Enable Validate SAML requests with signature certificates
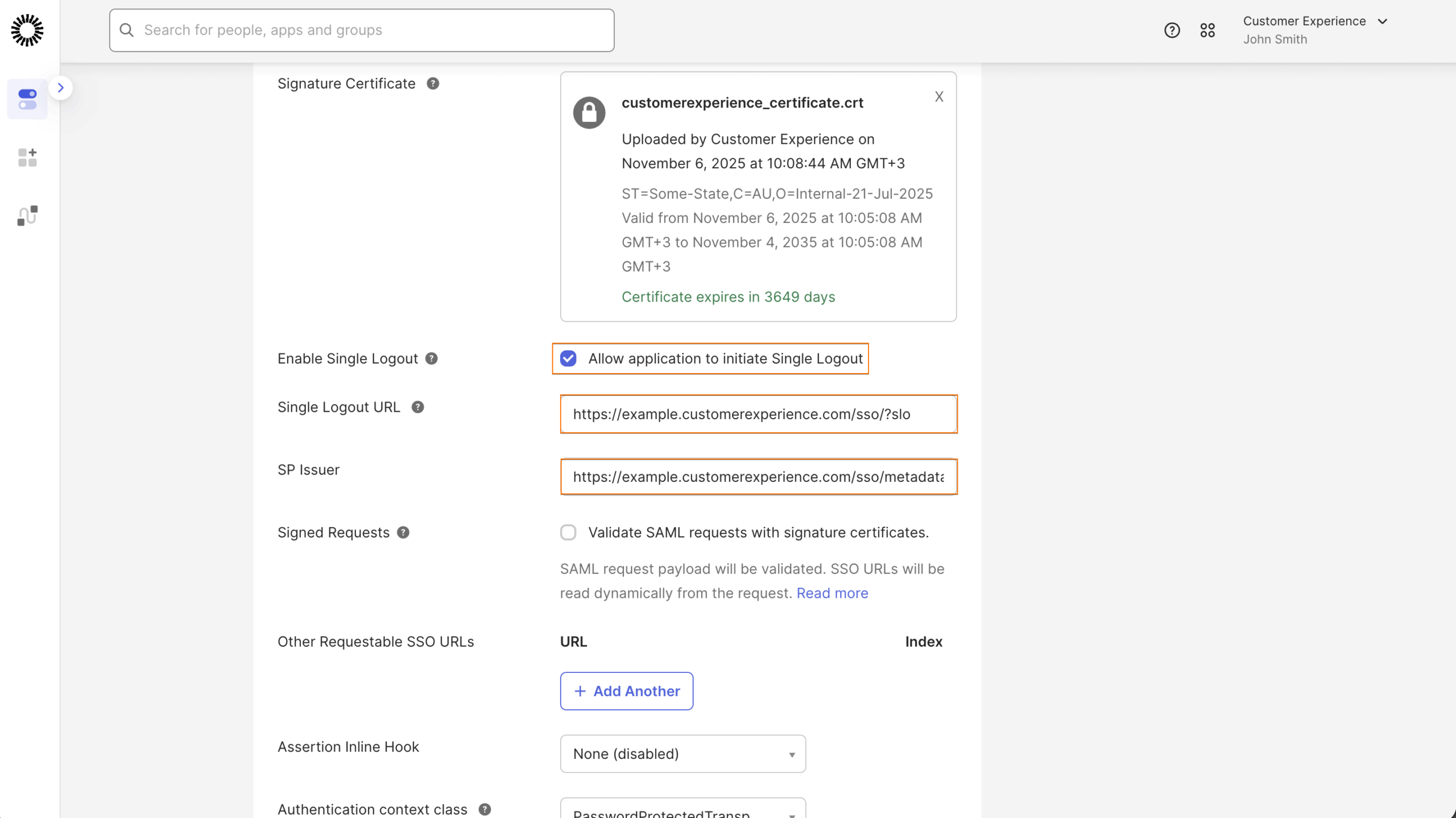This screenshot has width=1456, height=818. (x=568, y=532)
